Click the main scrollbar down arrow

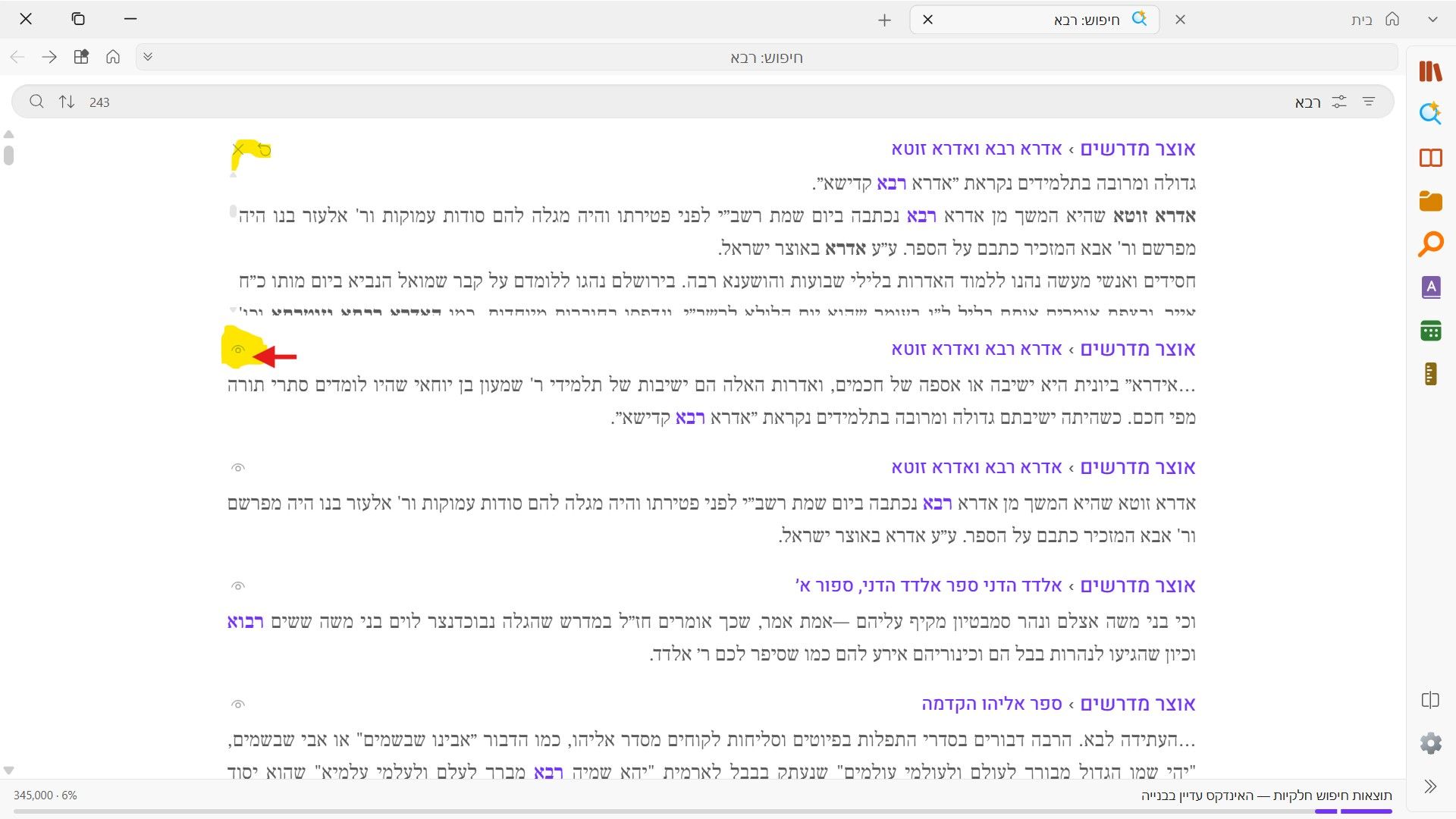click(x=8, y=770)
